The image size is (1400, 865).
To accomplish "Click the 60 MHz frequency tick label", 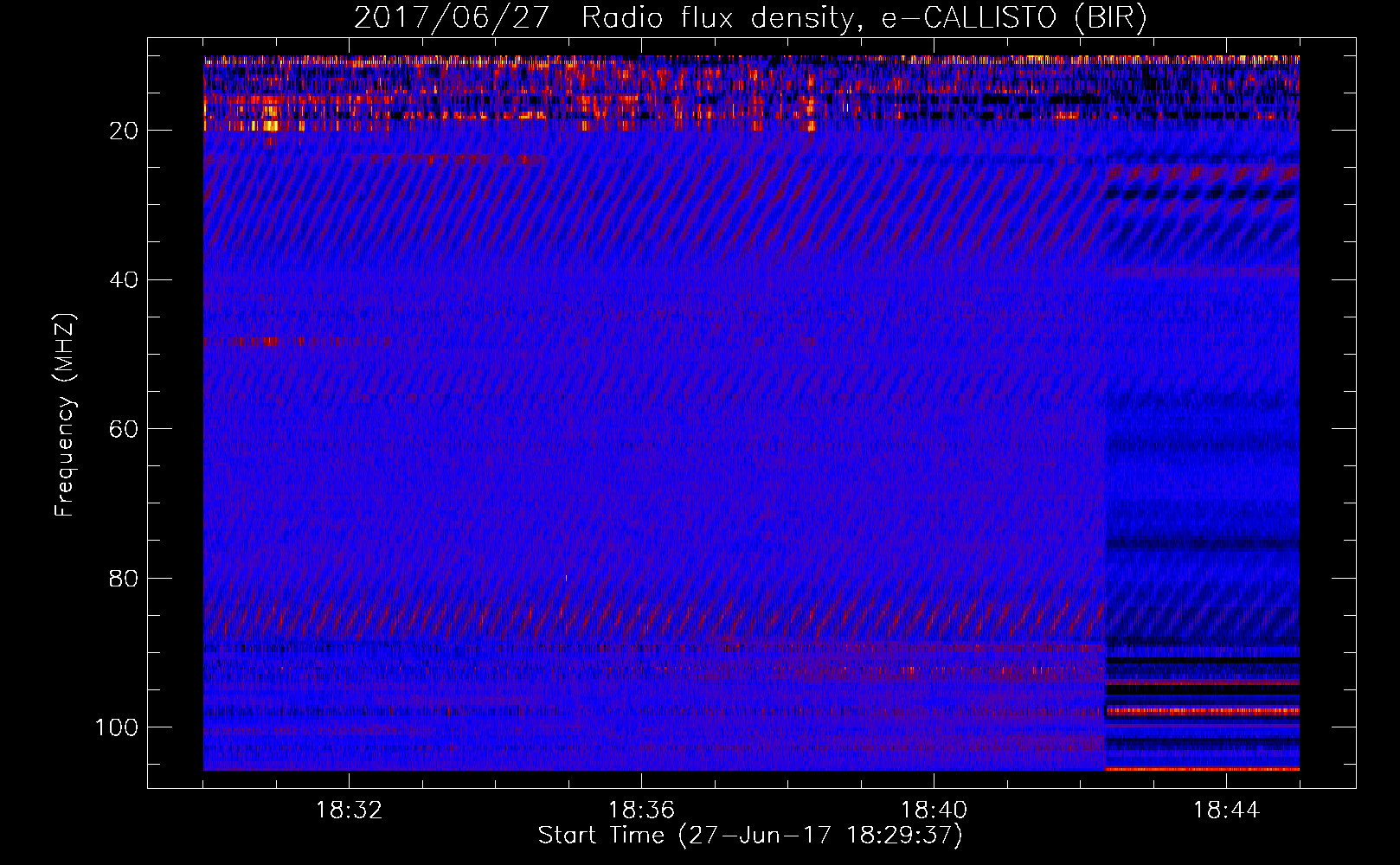I will click(x=125, y=429).
